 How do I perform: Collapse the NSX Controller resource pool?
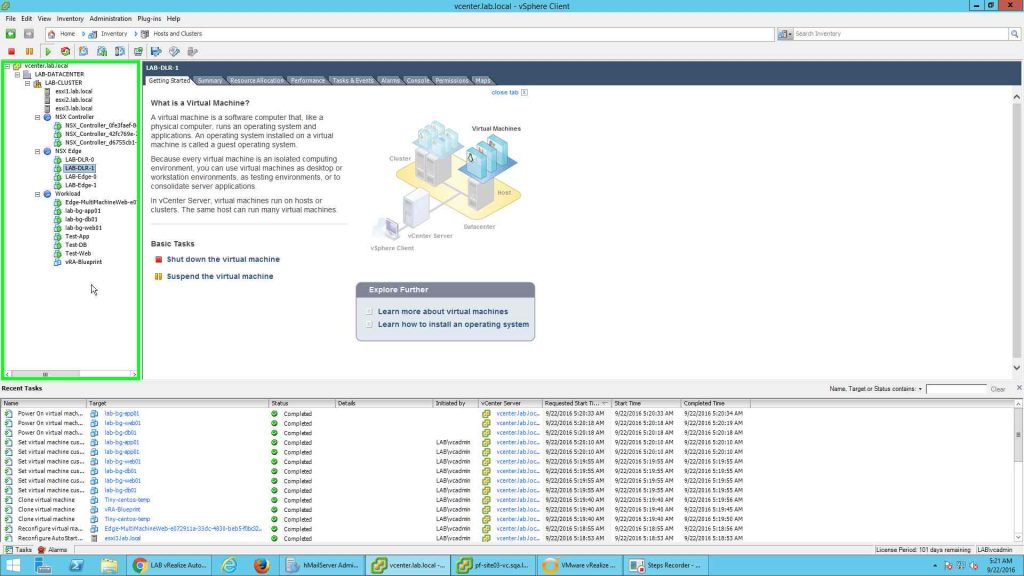click(x=38, y=117)
